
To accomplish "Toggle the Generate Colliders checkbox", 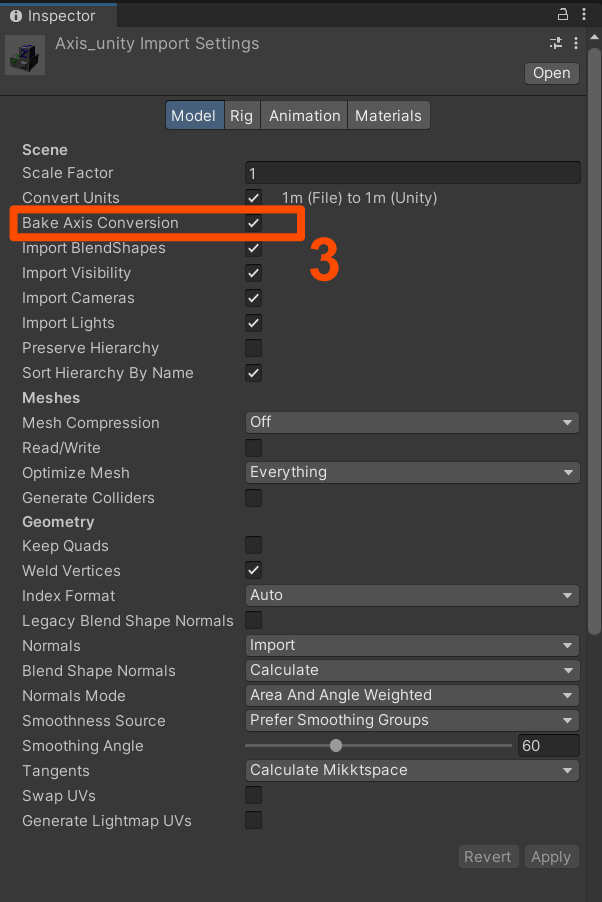I will (x=254, y=498).
